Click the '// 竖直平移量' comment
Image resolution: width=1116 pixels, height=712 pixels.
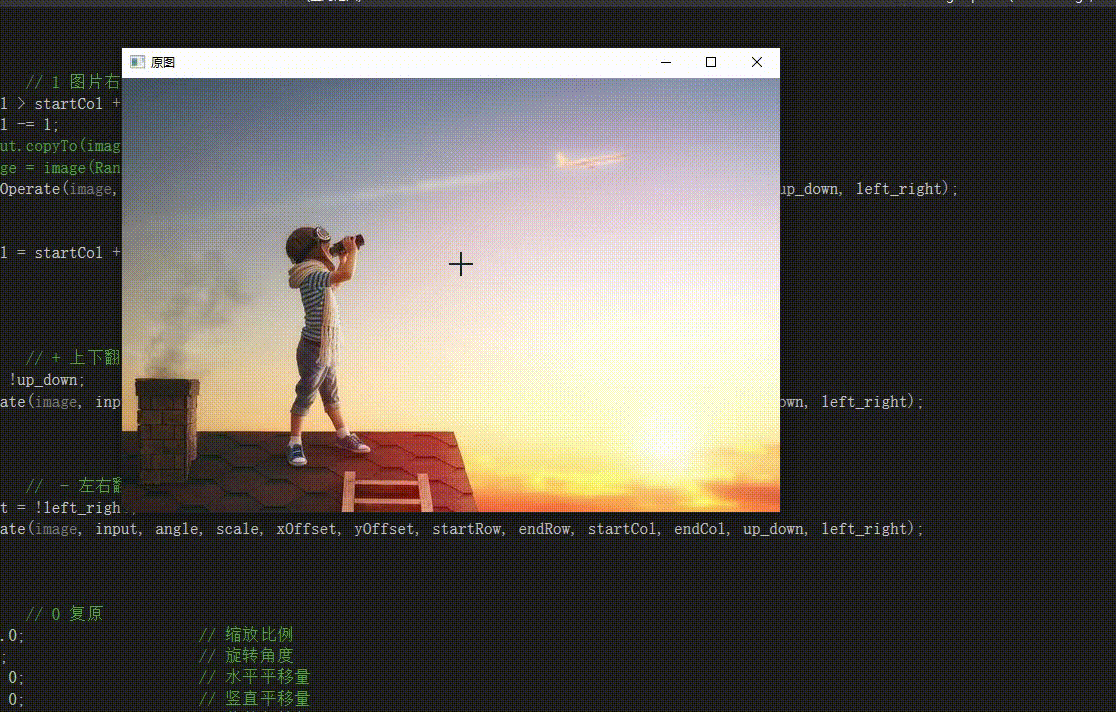[254, 698]
